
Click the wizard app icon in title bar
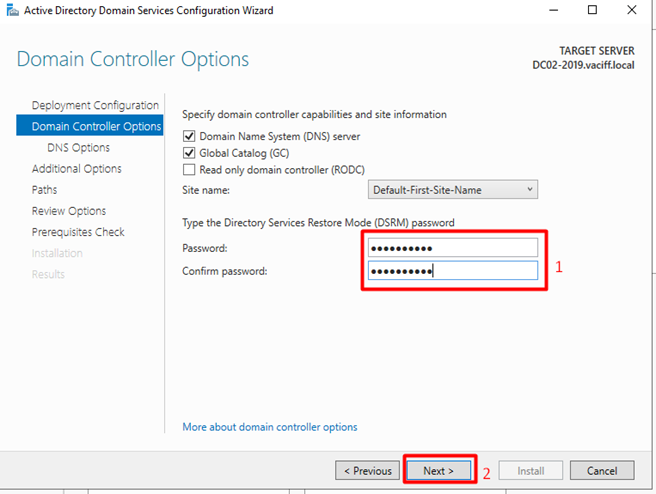coord(10,10)
